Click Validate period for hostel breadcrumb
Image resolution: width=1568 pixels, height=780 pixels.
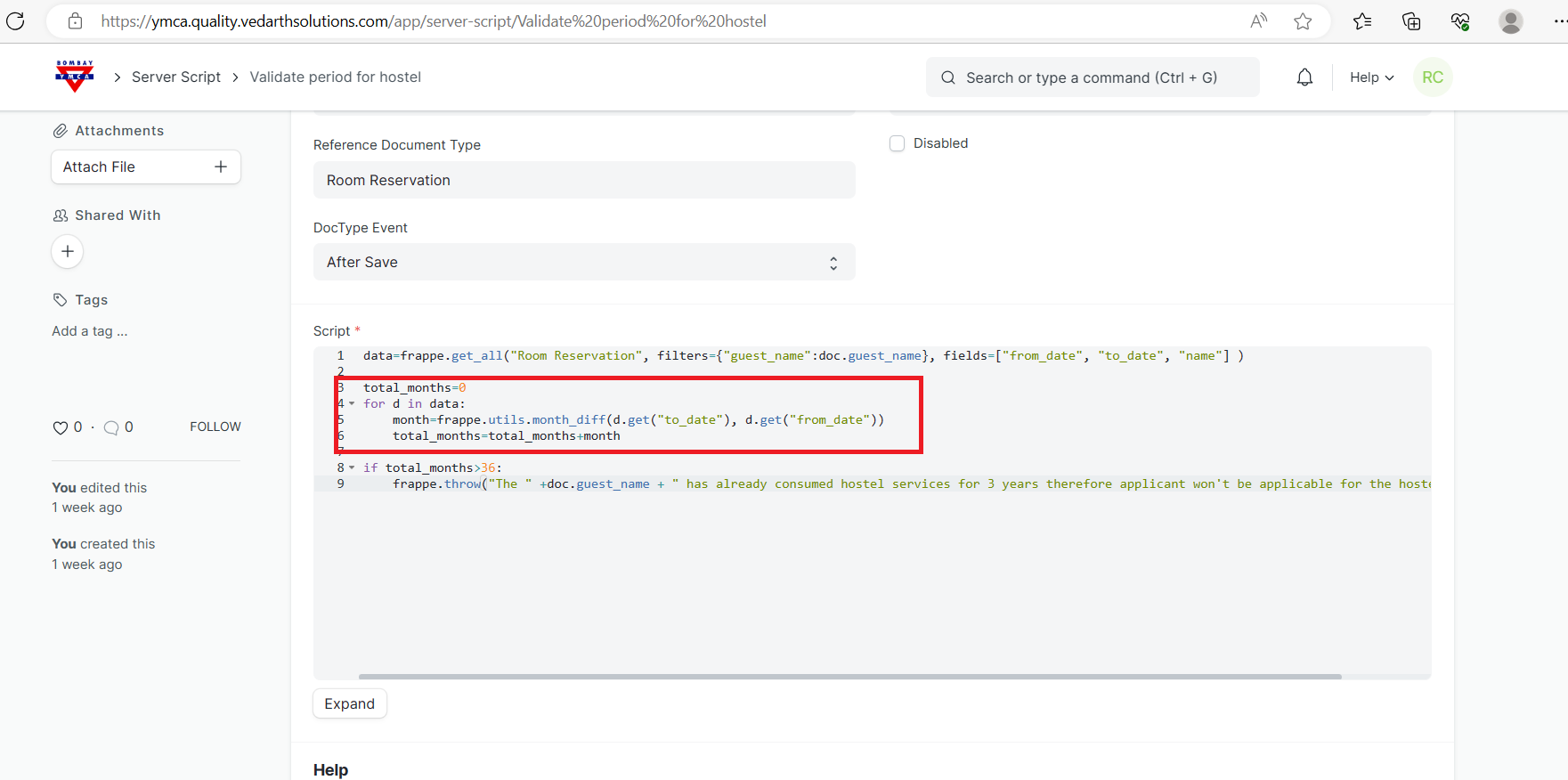pyautogui.click(x=335, y=77)
